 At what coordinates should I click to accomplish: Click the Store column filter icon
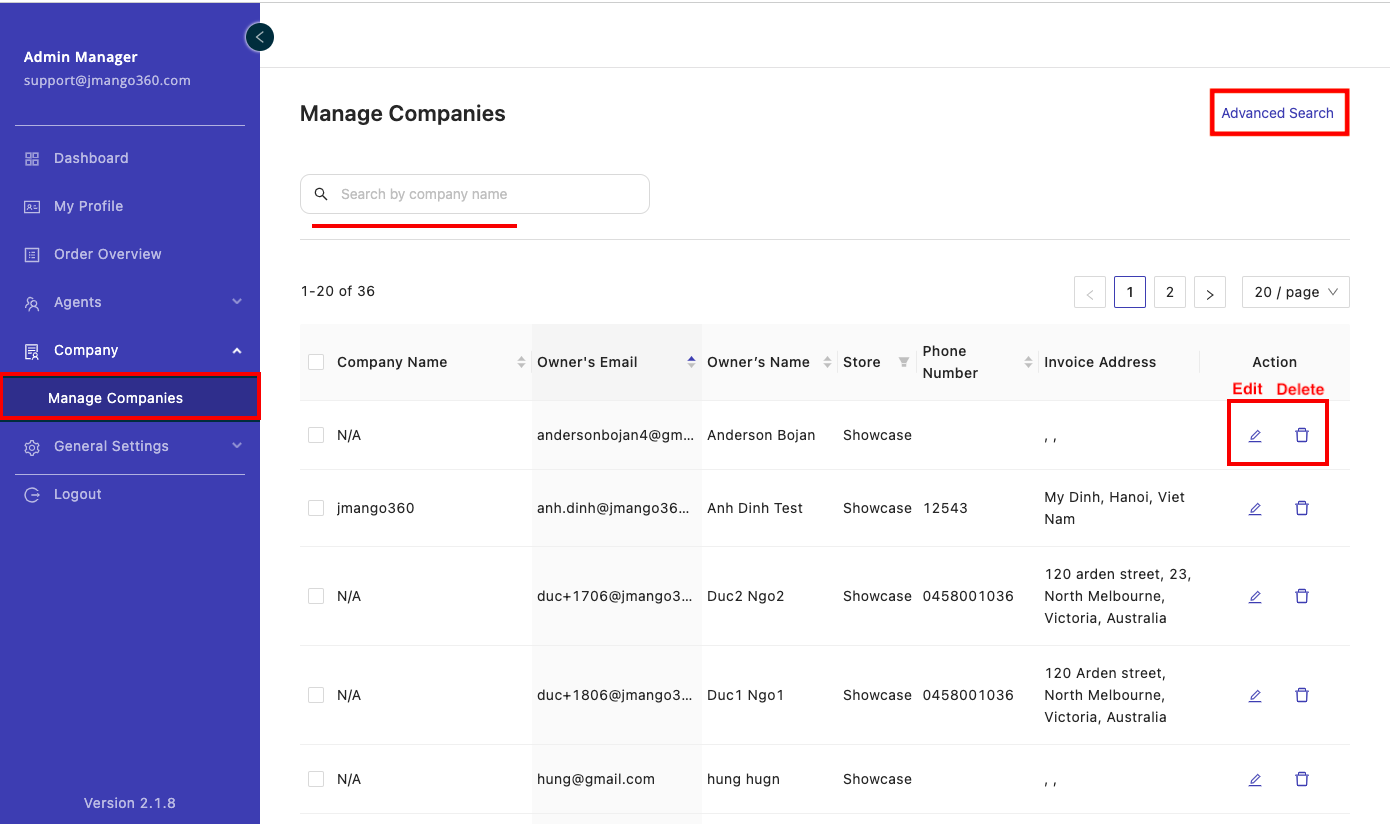904,362
